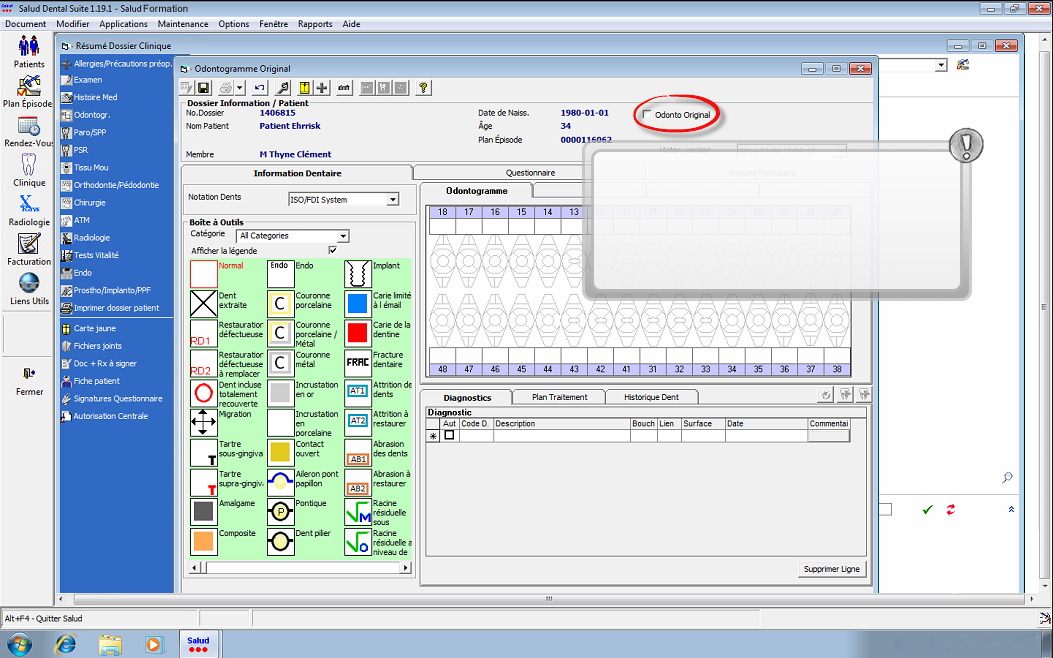Open the Notation Dents ISO/FDI dropdown

[x=393, y=199]
